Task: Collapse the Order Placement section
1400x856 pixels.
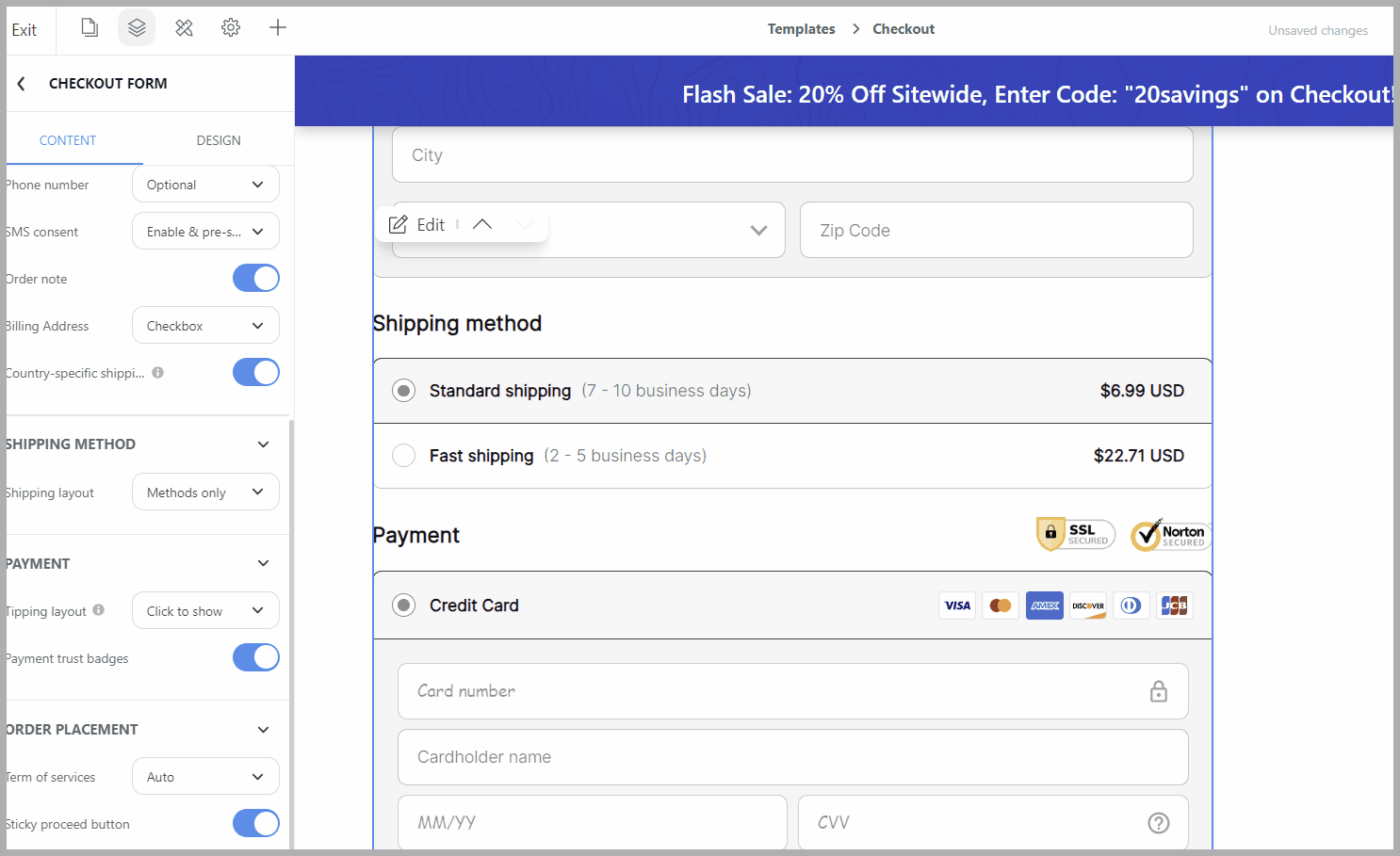Action: click(264, 730)
